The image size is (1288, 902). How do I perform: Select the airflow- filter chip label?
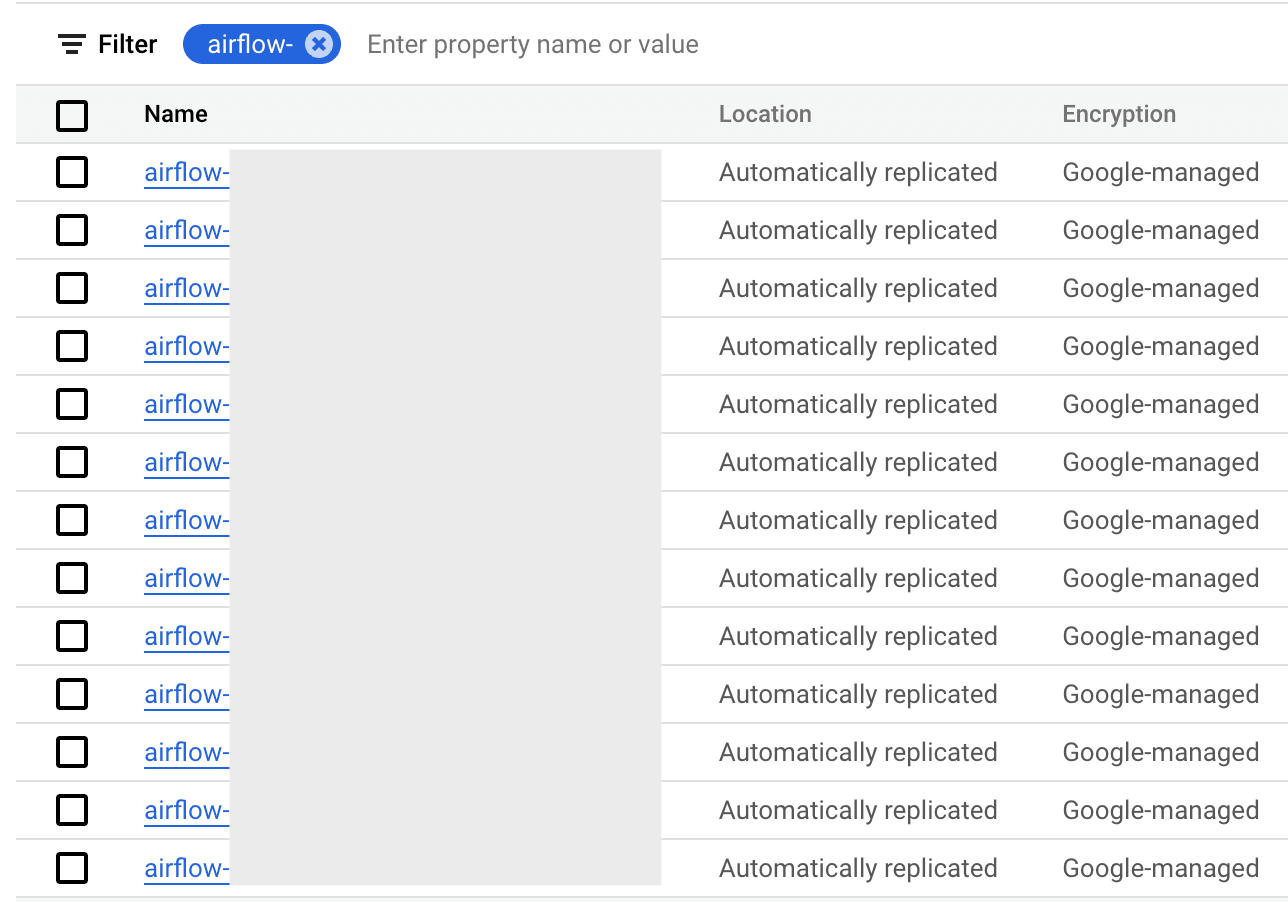(250, 44)
